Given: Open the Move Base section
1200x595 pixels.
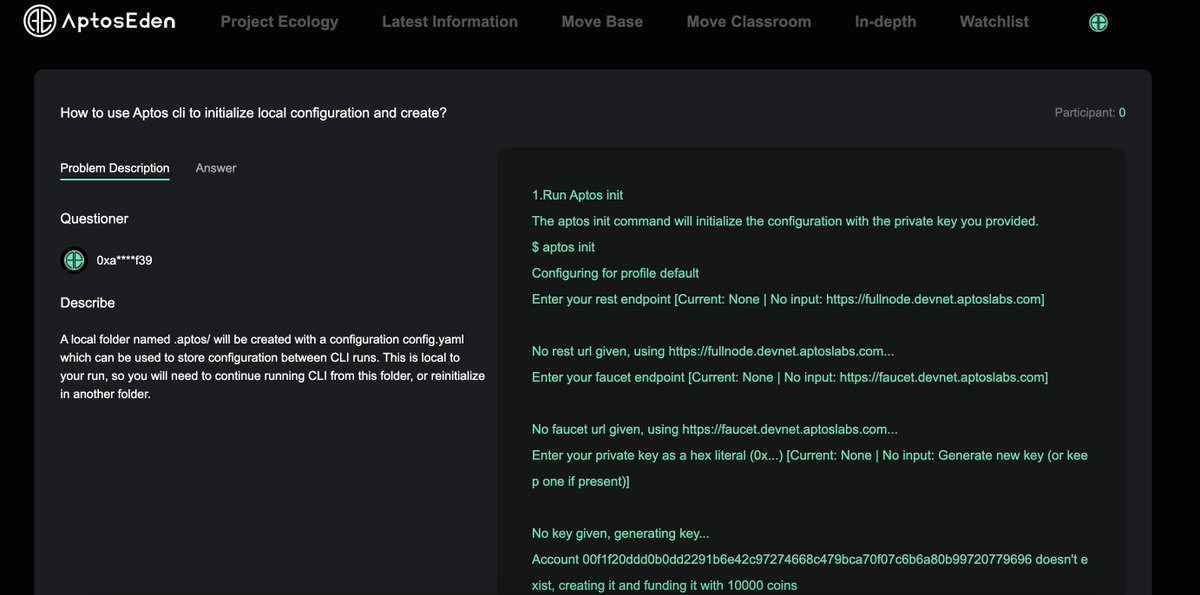Looking at the screenshot, I should pos(602,21).
